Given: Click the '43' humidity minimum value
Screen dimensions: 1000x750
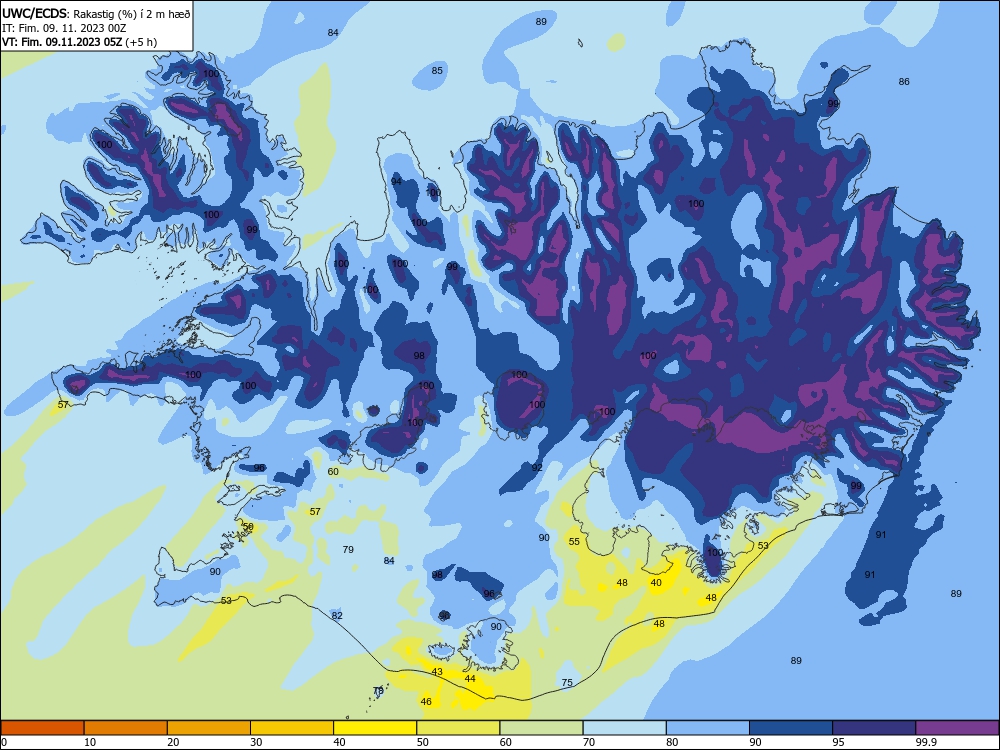Looking at the screenshot, I should coord(437,672).
